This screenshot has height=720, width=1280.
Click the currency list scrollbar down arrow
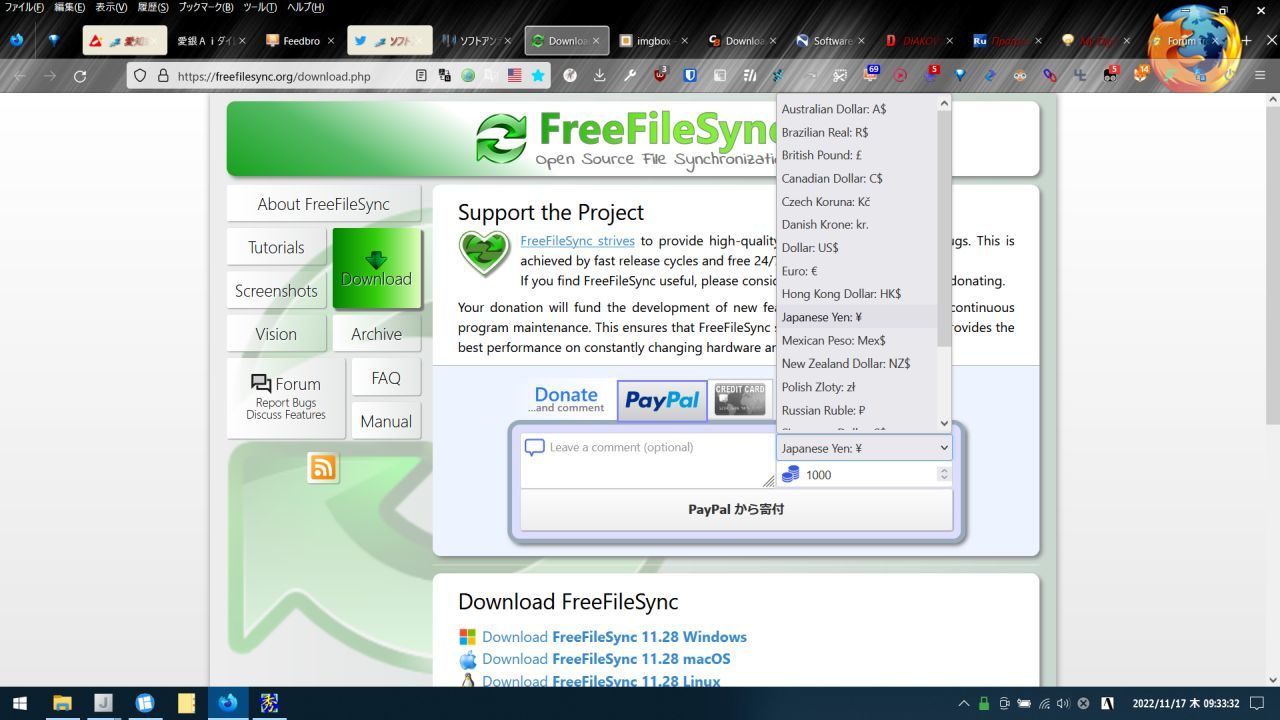point(944,424)
